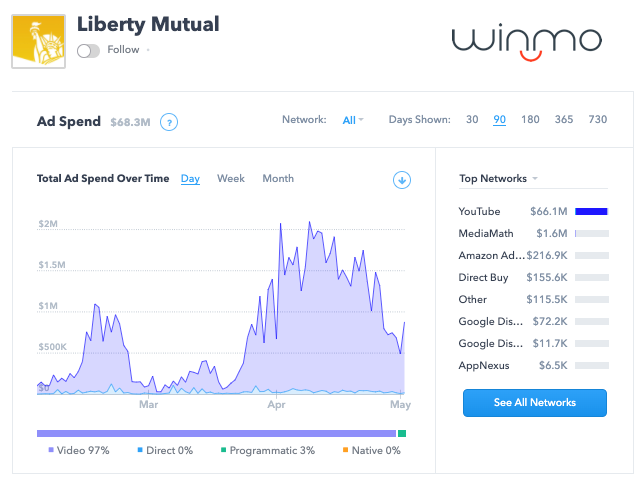Set days shown to 730
Viewport: 638px width, 482px height.
point(598,120)
